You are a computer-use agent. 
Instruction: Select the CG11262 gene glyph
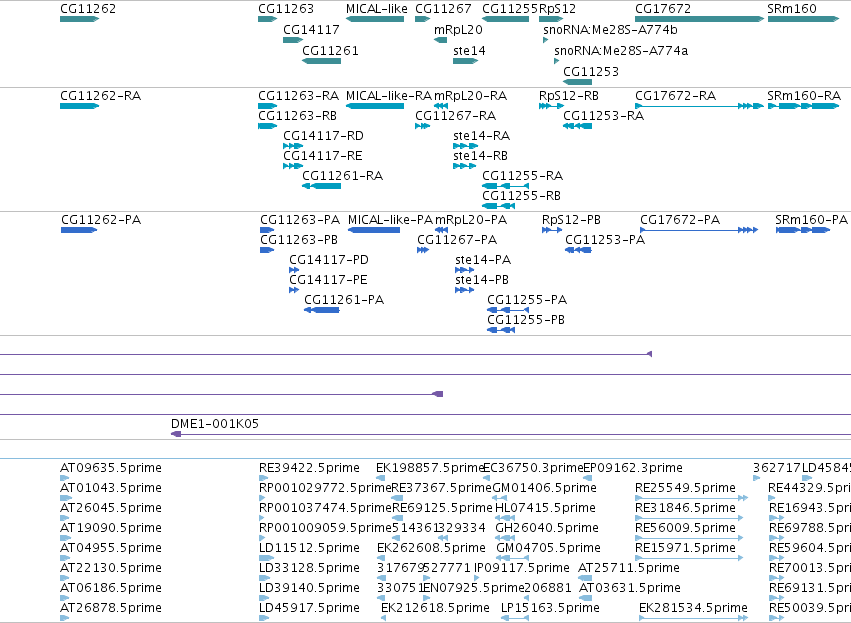(79, 19)
